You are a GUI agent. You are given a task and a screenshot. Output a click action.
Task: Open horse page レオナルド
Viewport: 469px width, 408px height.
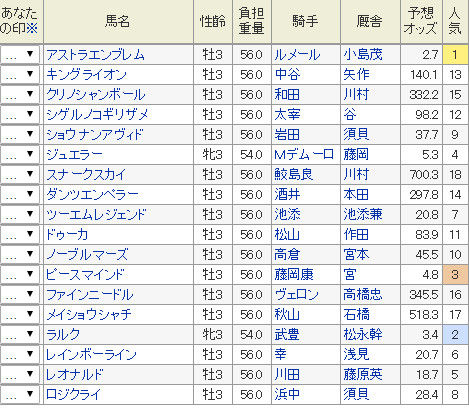pyautogui.click(x=75, y=375)
